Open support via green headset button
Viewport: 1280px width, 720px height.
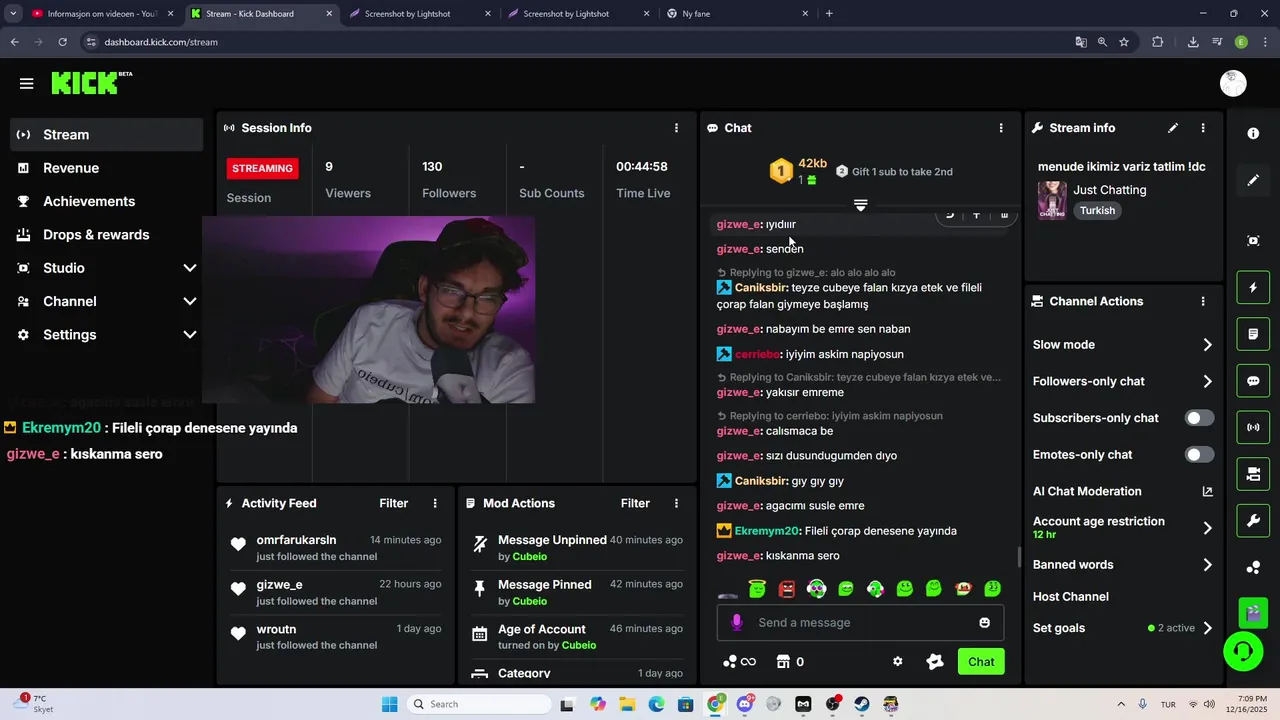pyautogui.click(x=1243, y=652)
